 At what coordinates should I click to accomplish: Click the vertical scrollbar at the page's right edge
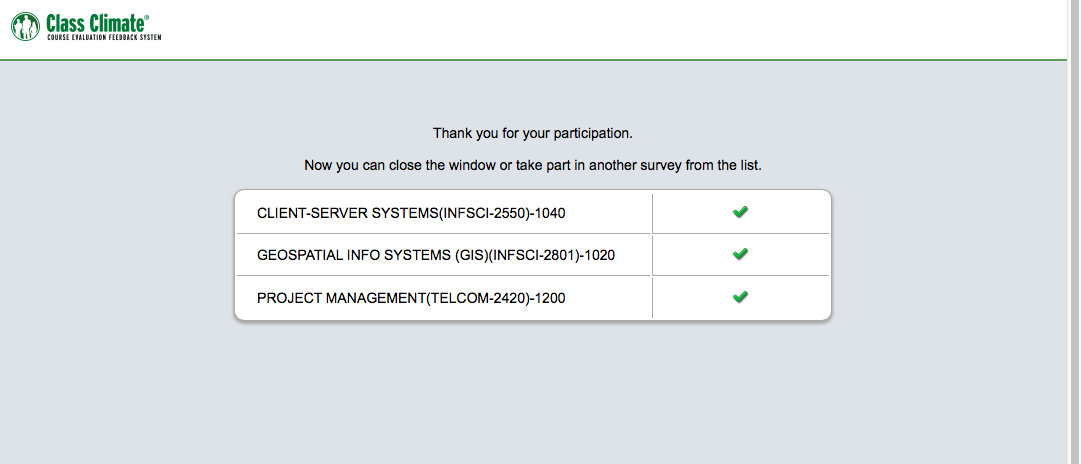[x=1074, y=232]
